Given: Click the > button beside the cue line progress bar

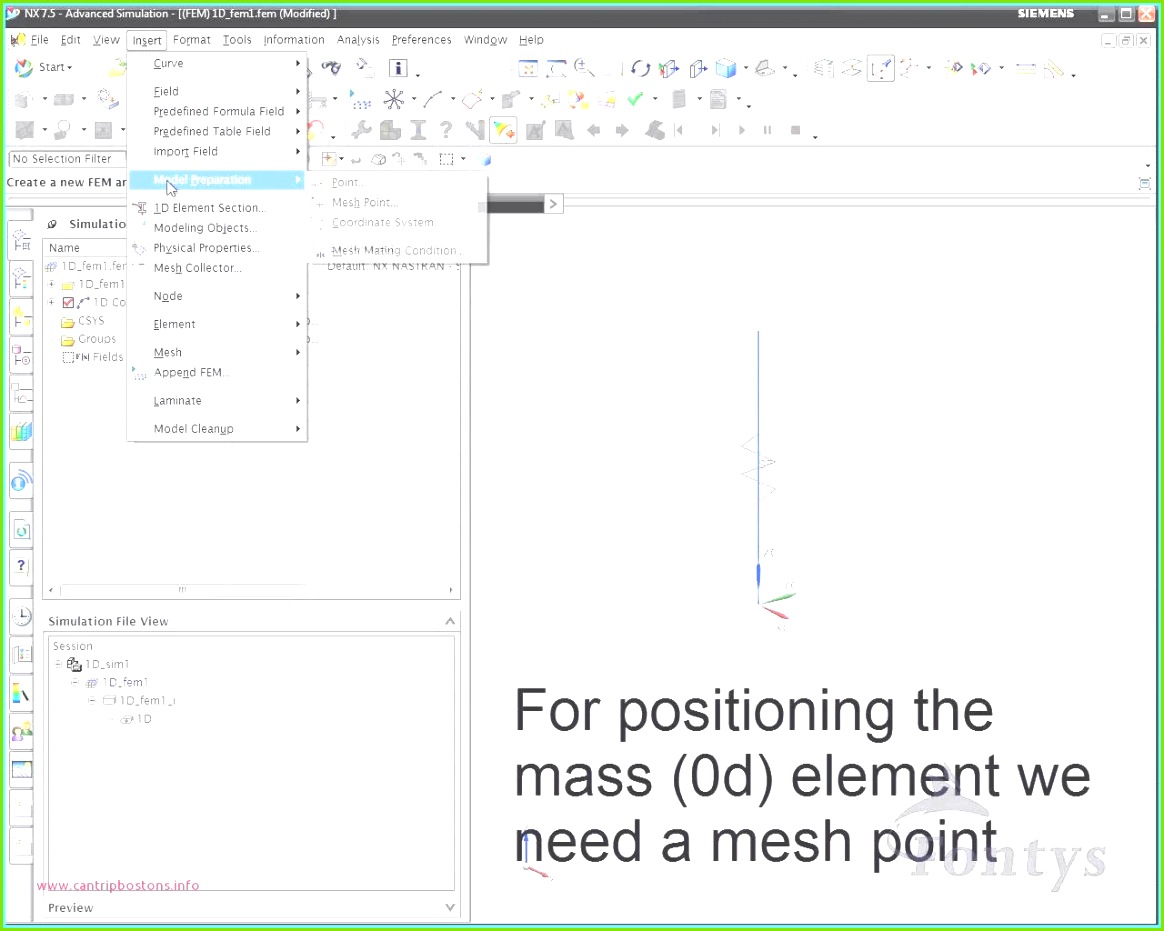Looking at the screenshot, I should [x=553, y=204].
